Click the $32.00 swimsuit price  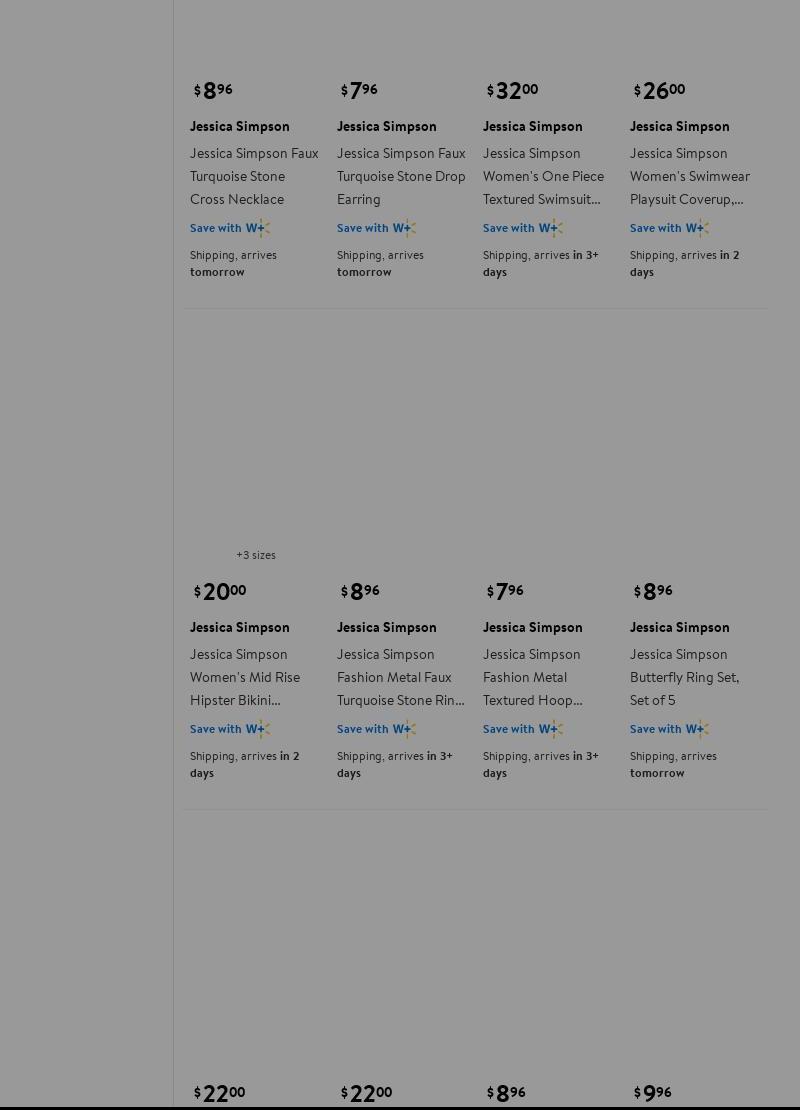pyautogui.click(x=513, y=91)
